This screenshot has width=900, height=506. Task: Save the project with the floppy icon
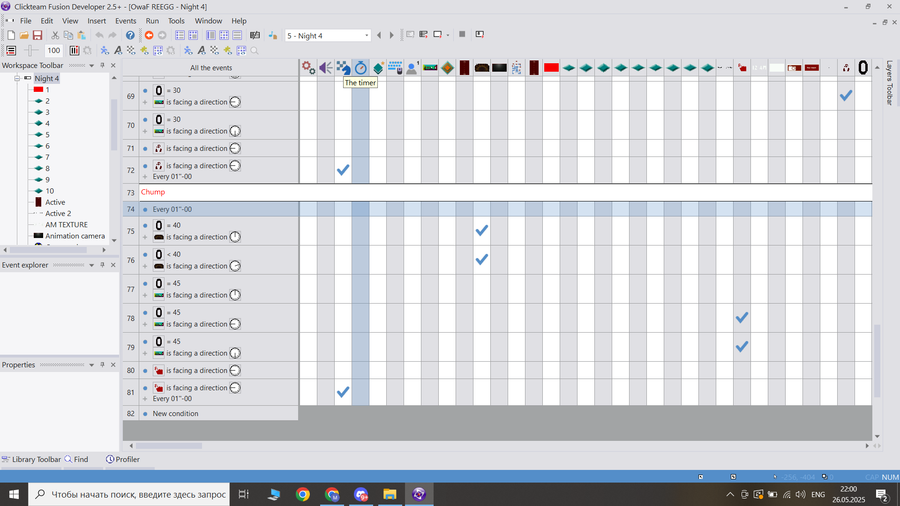(37, 36)
